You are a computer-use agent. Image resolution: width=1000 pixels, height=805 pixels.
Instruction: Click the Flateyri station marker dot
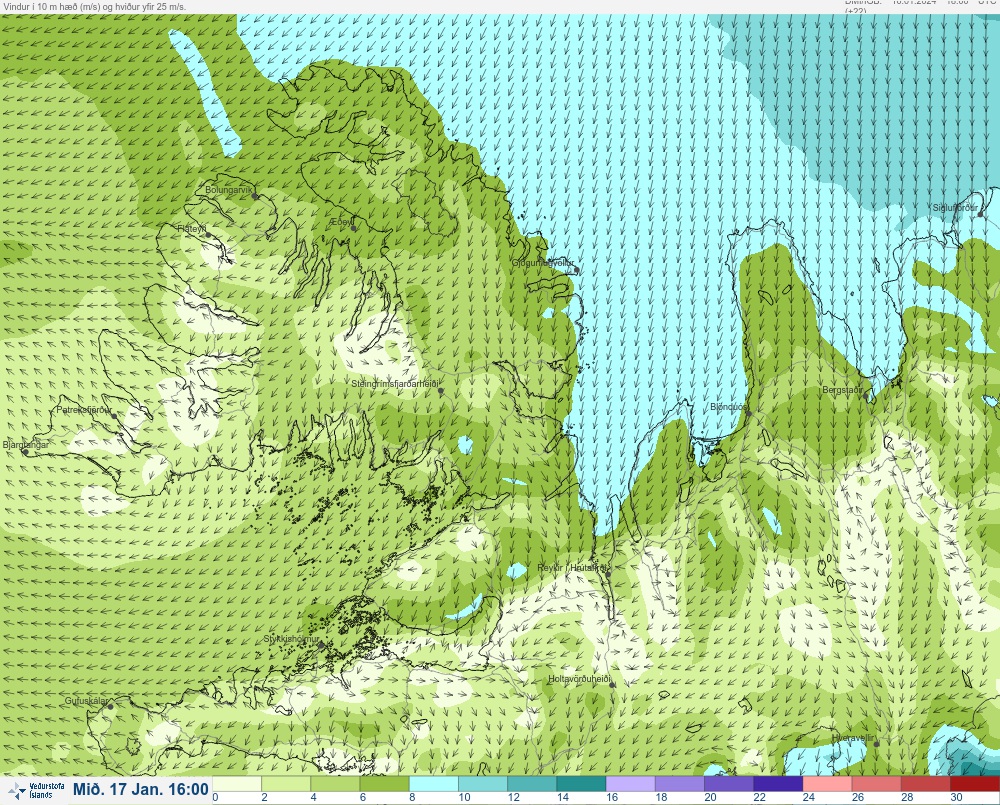click(208, 235)
